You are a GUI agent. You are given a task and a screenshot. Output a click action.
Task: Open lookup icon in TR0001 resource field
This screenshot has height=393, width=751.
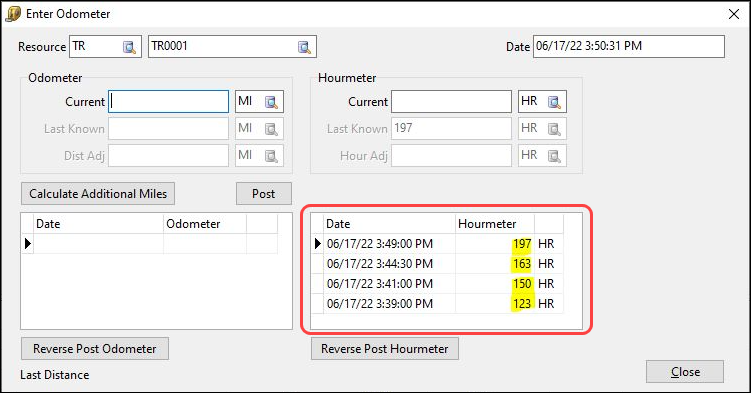click(x=304, y=47)
